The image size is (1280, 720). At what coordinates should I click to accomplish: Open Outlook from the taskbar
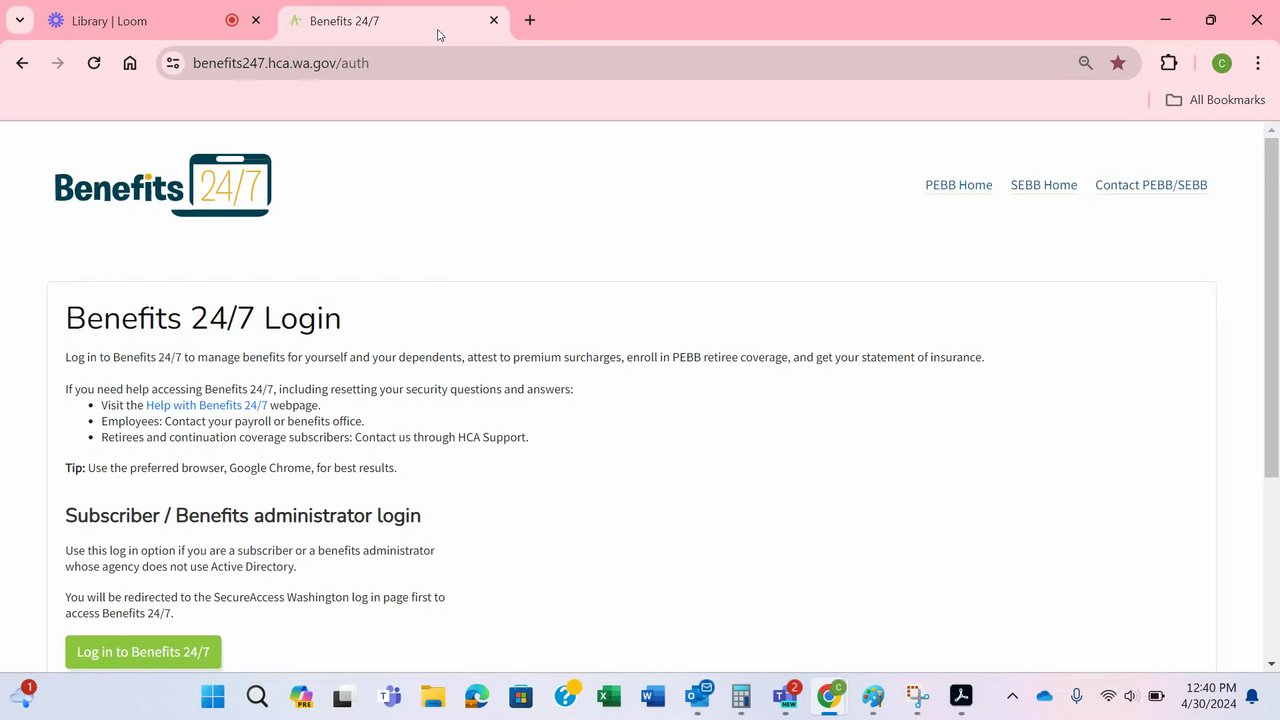tap(697, 696)
